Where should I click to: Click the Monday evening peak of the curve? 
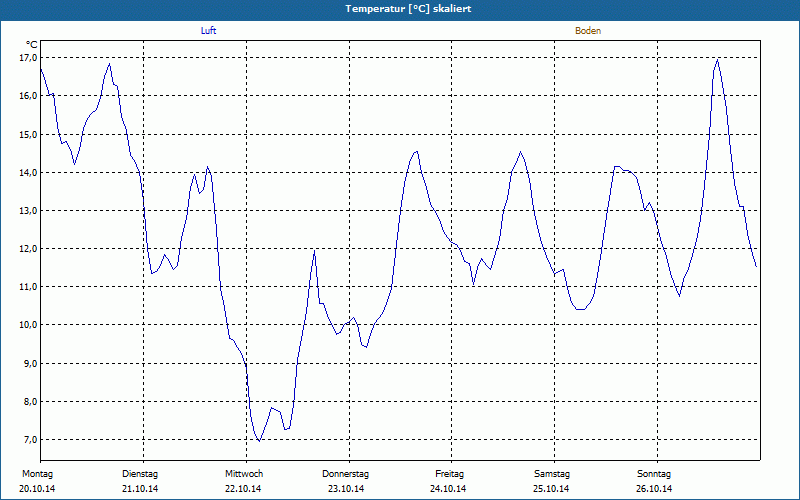[109, 64]
